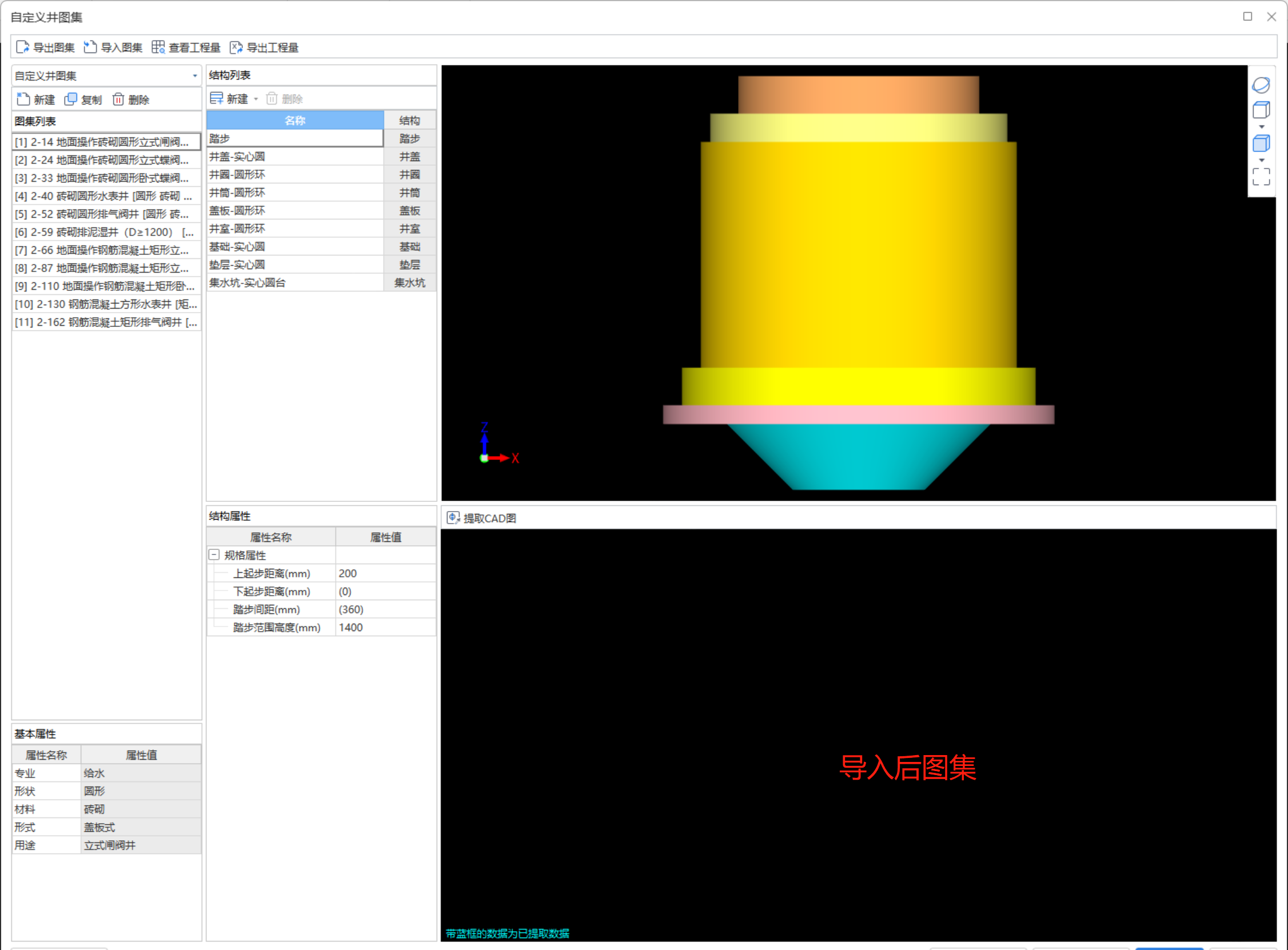Delete the selected atlas with 删除
This screenshot has width=1288, height=950.
[x=130, y=99]
